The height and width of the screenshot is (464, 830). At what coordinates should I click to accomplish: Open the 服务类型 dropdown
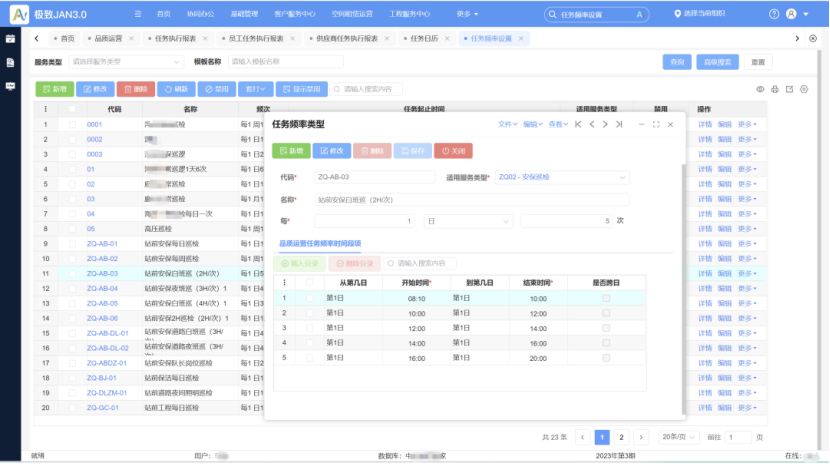126,62
